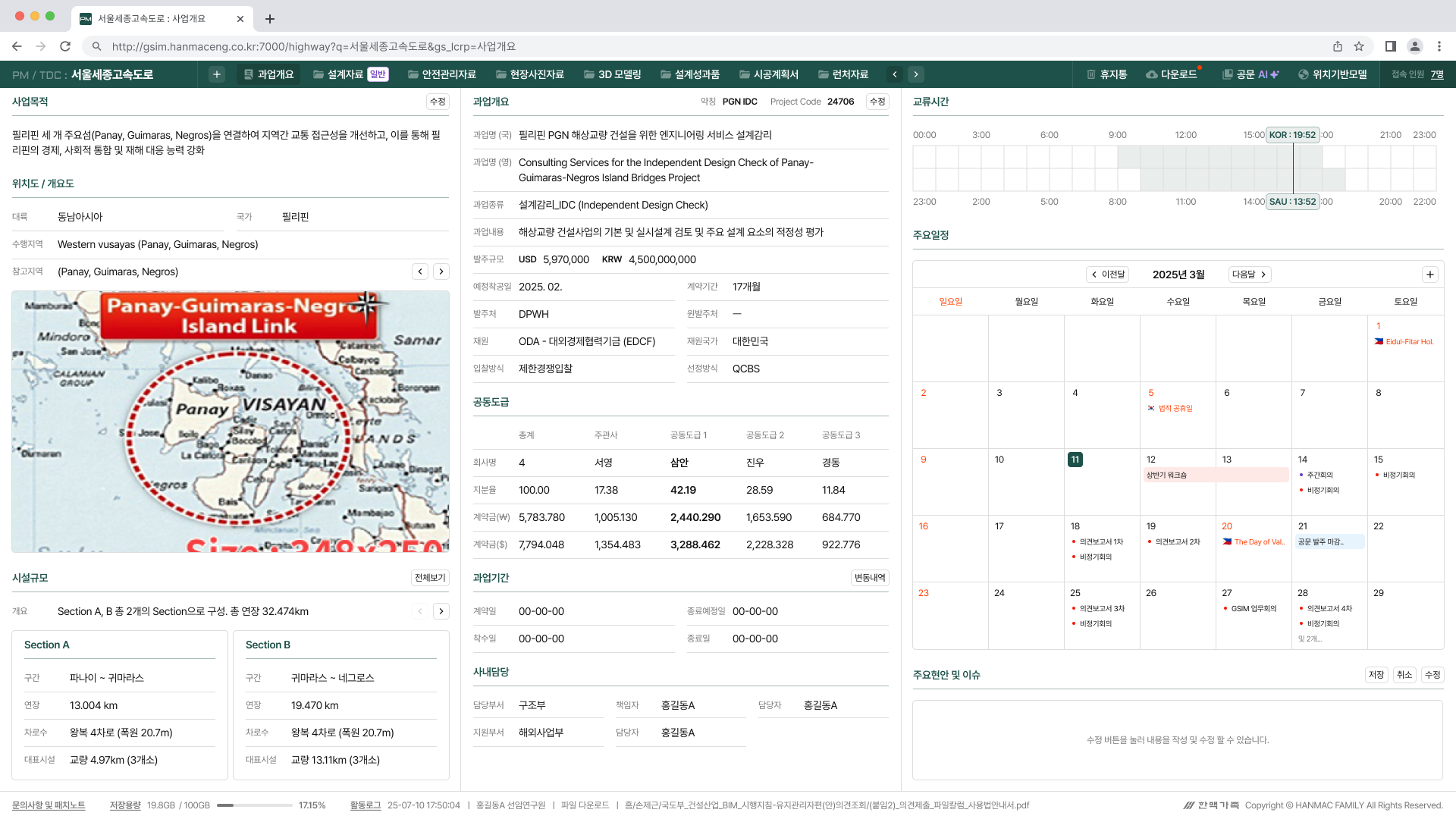The height and width of the screenshot is (819, 1456).
Task: Open the 다운로드 cloud download
Action: [1172, 74]
